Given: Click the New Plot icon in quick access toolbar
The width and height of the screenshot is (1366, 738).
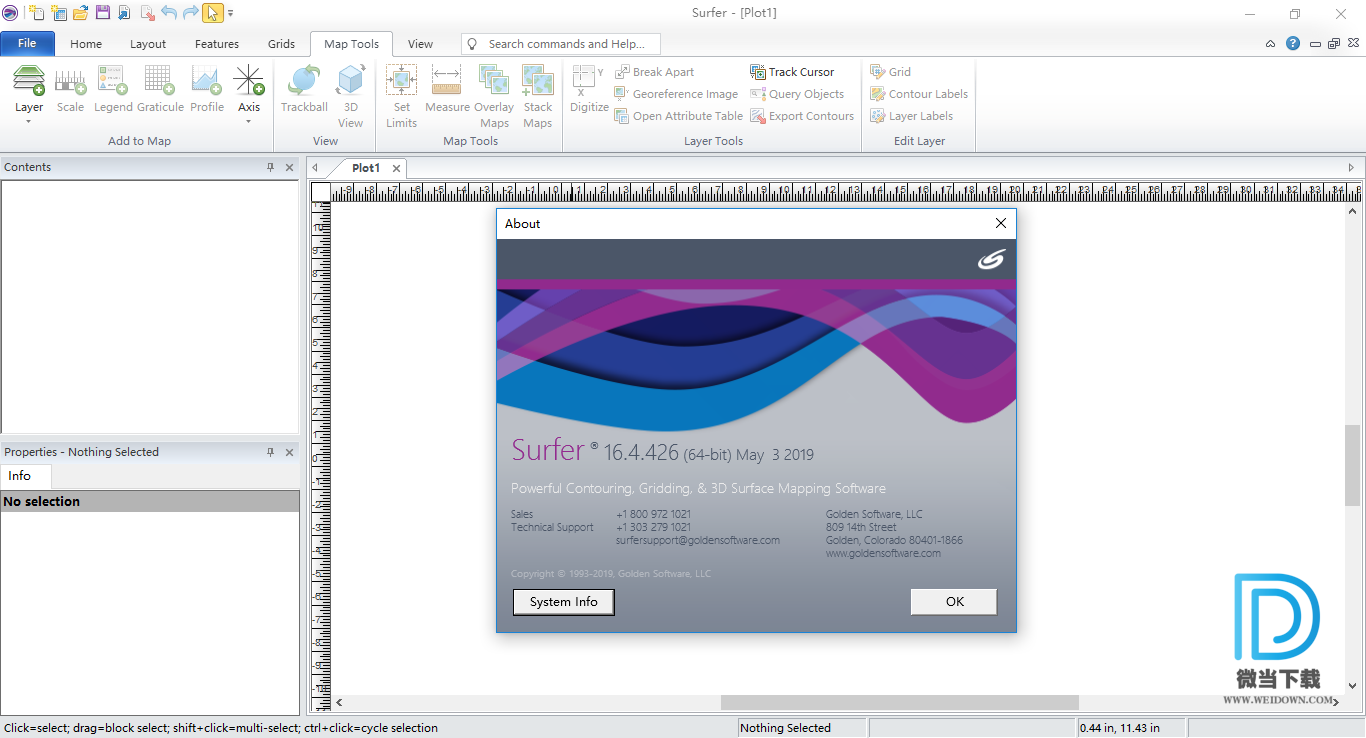Looking at the screenshot, I should [x=36, y=13].
